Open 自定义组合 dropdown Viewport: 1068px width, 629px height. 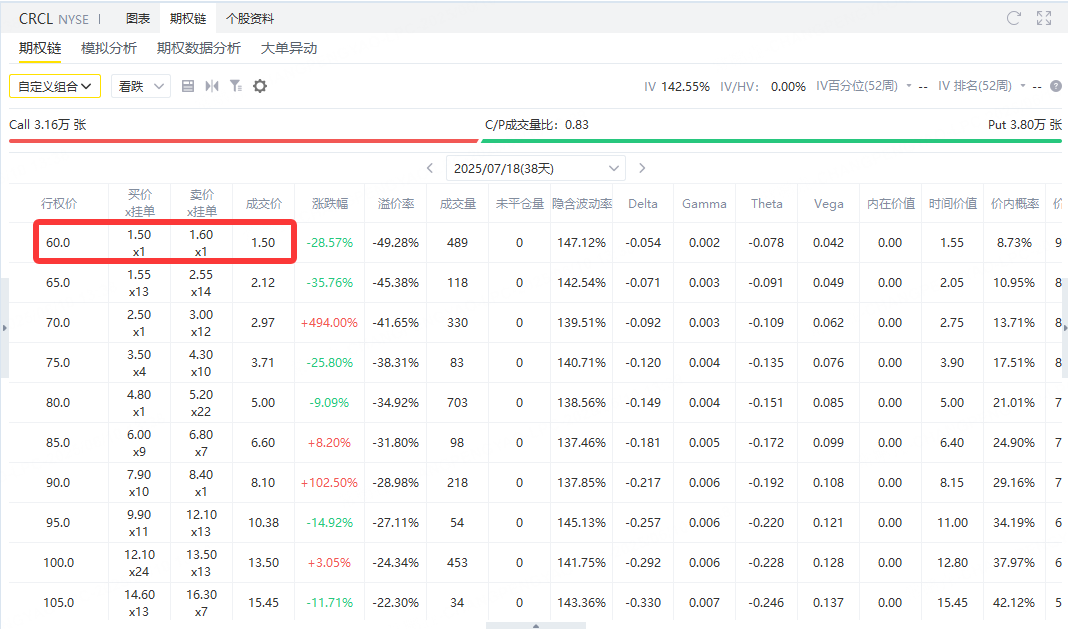point(54,86)
